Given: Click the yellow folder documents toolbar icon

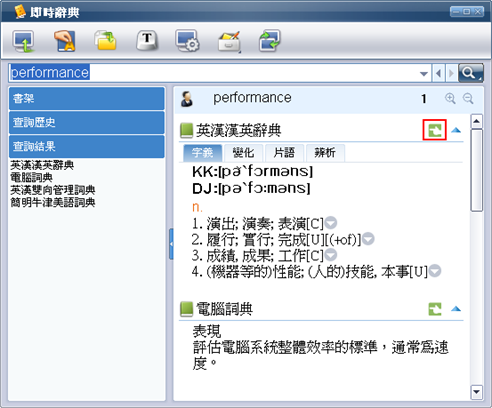Looking at the screenshot, I should click(105, 41).
